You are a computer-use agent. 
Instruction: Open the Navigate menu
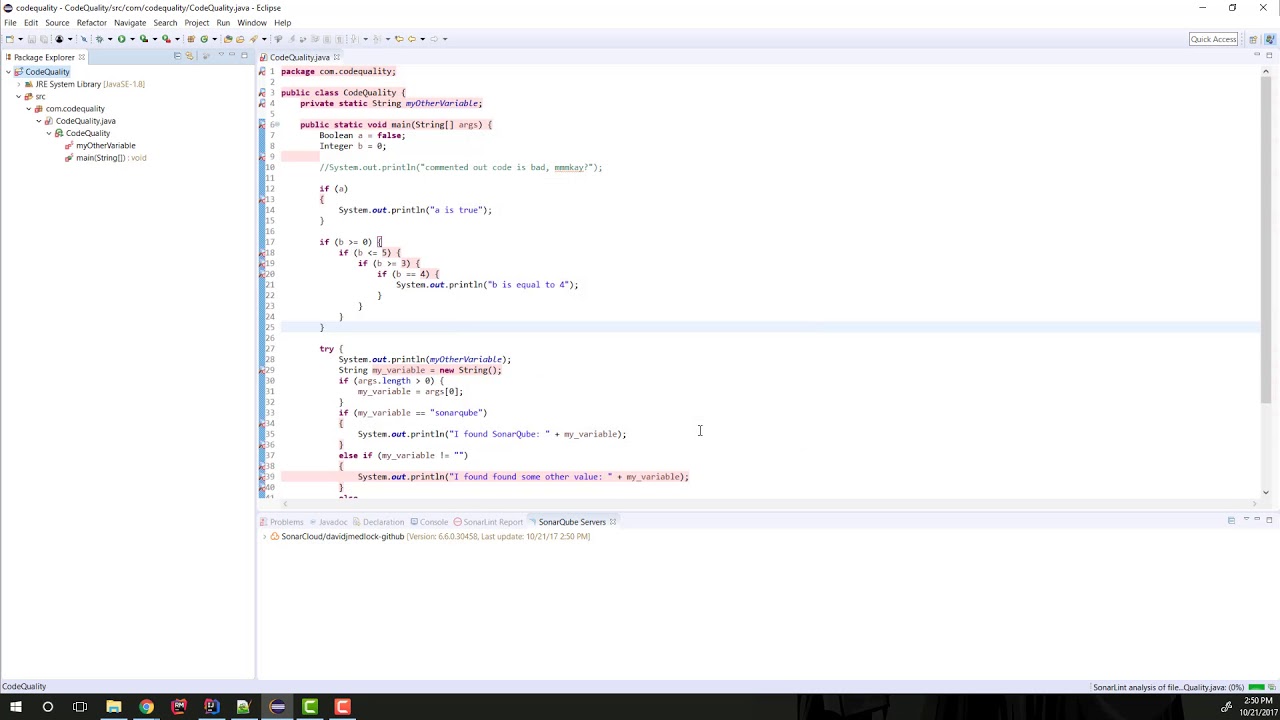point(130,22)
